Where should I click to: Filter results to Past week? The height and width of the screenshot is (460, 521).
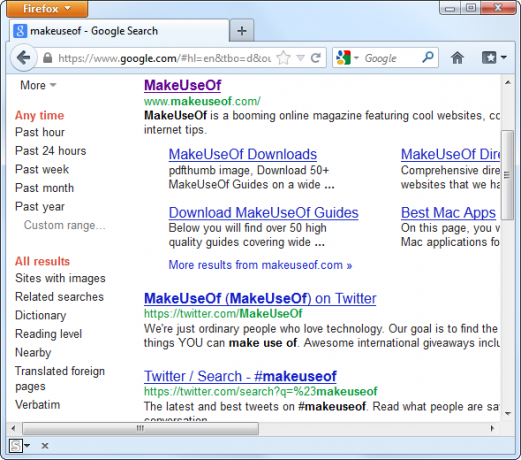(x=42, y=169)
